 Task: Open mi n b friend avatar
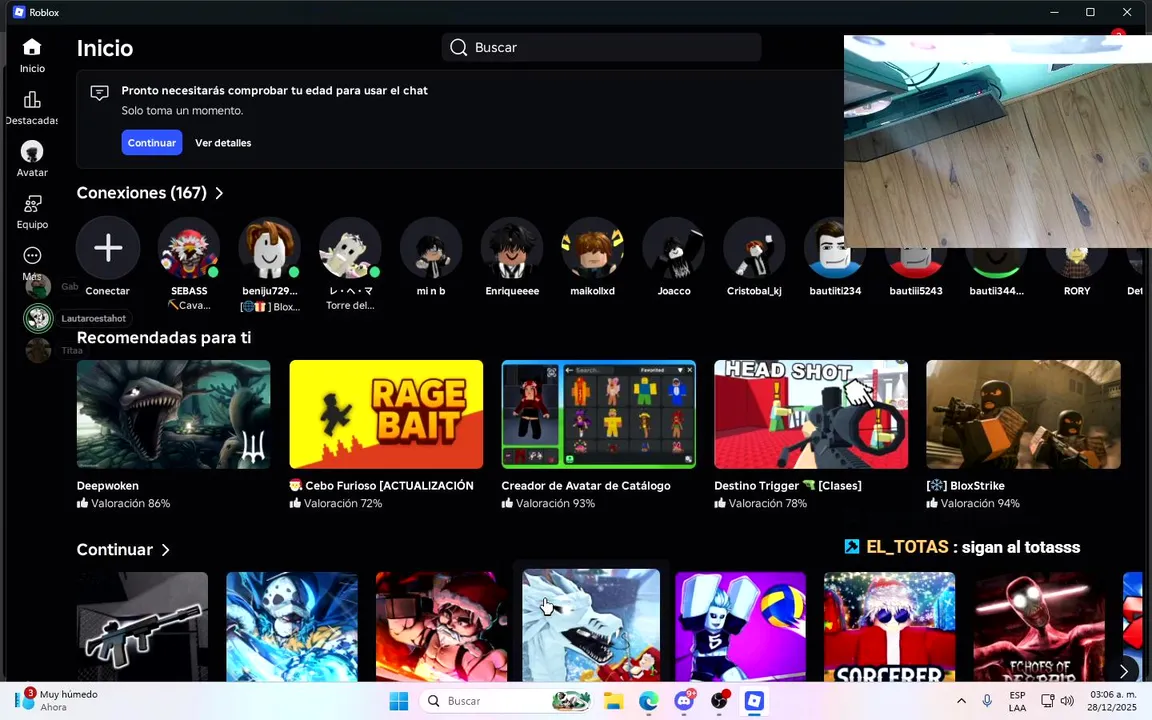tap(431, 248)
